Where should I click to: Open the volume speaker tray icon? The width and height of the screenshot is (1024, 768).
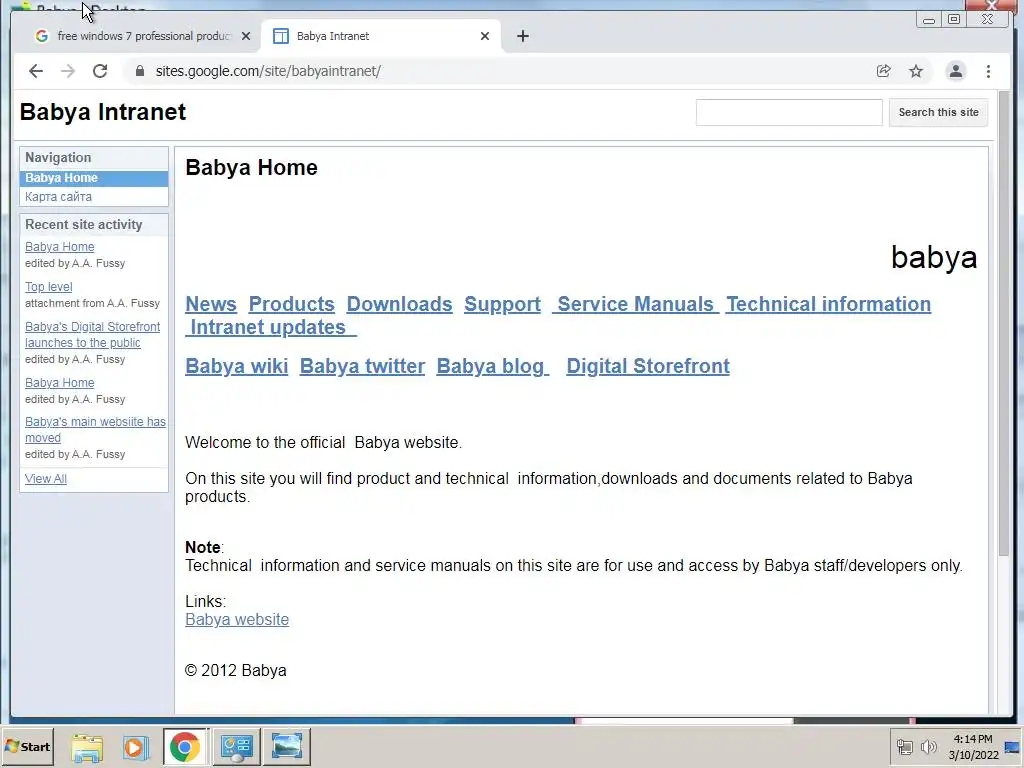pos(928,746)
